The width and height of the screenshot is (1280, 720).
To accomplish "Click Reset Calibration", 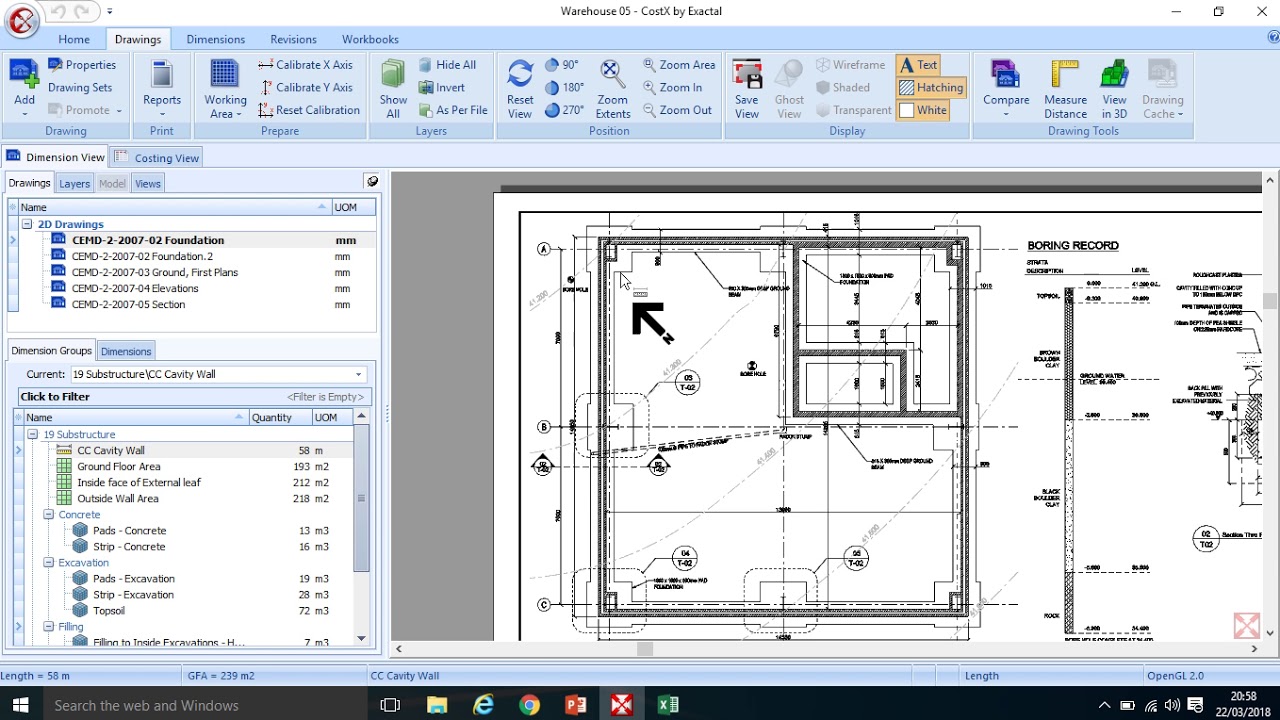I will [309, 110].
